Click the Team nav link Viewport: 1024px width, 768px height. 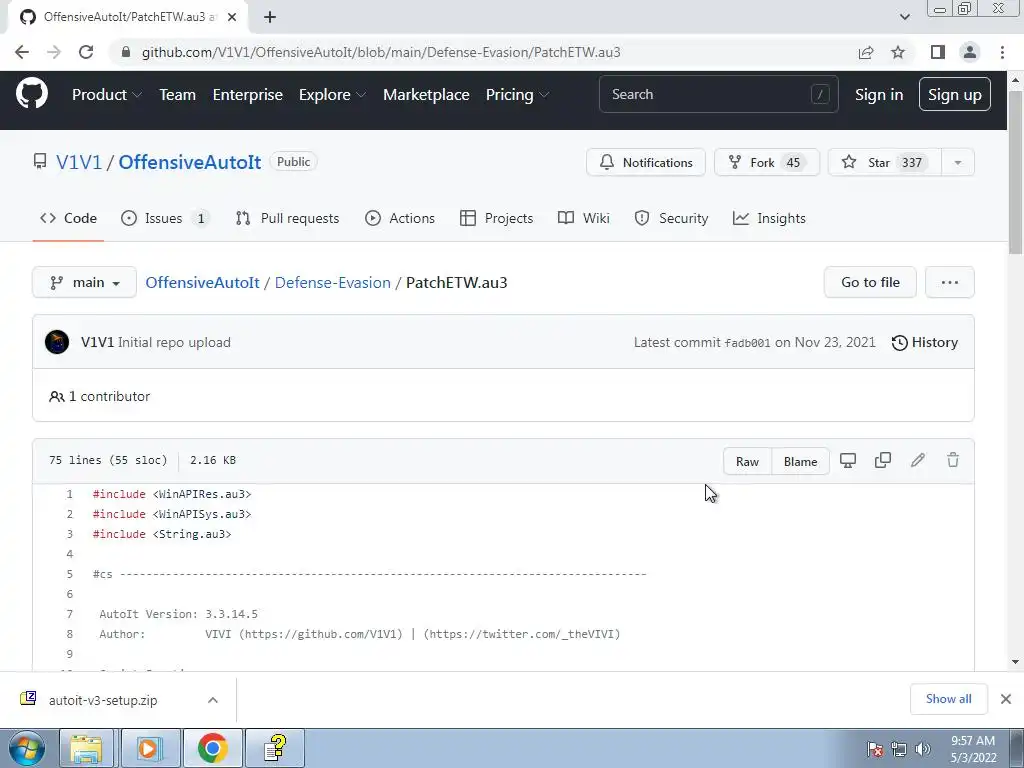pyautogui.click(x=178, y=95)
